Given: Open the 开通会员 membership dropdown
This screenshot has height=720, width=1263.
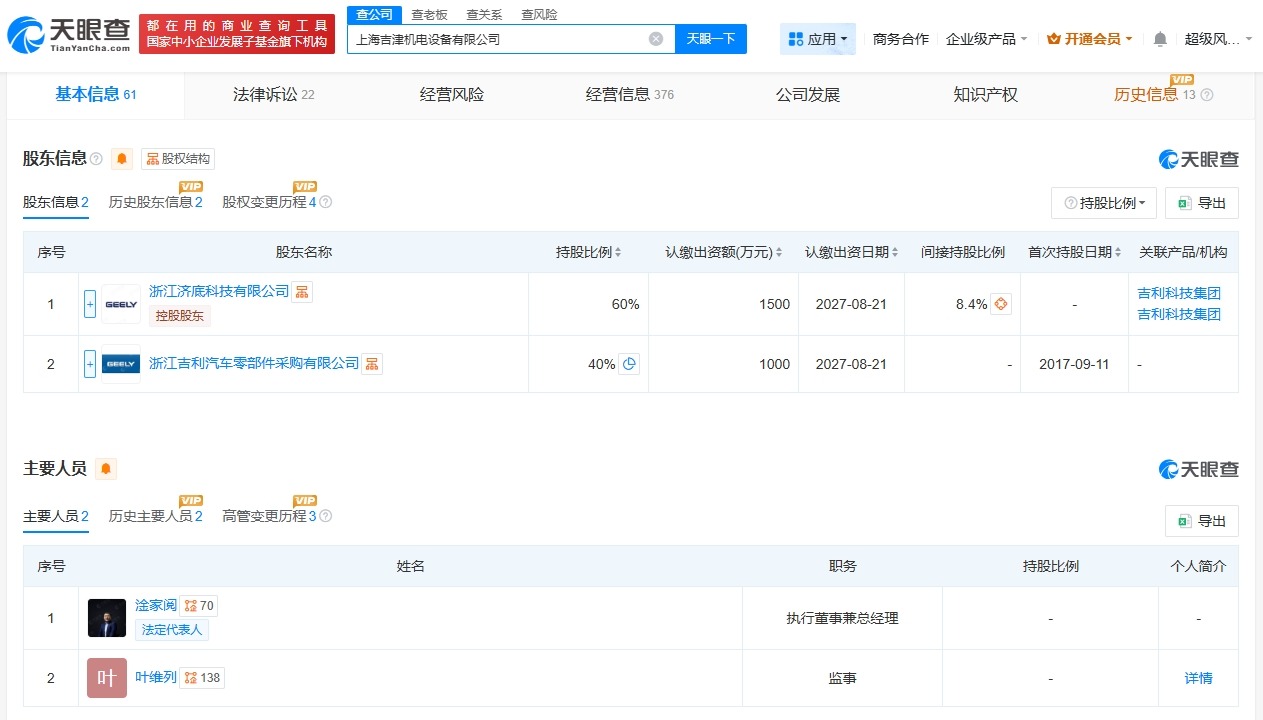Looking at the screenshot, I should [1087, 37].
